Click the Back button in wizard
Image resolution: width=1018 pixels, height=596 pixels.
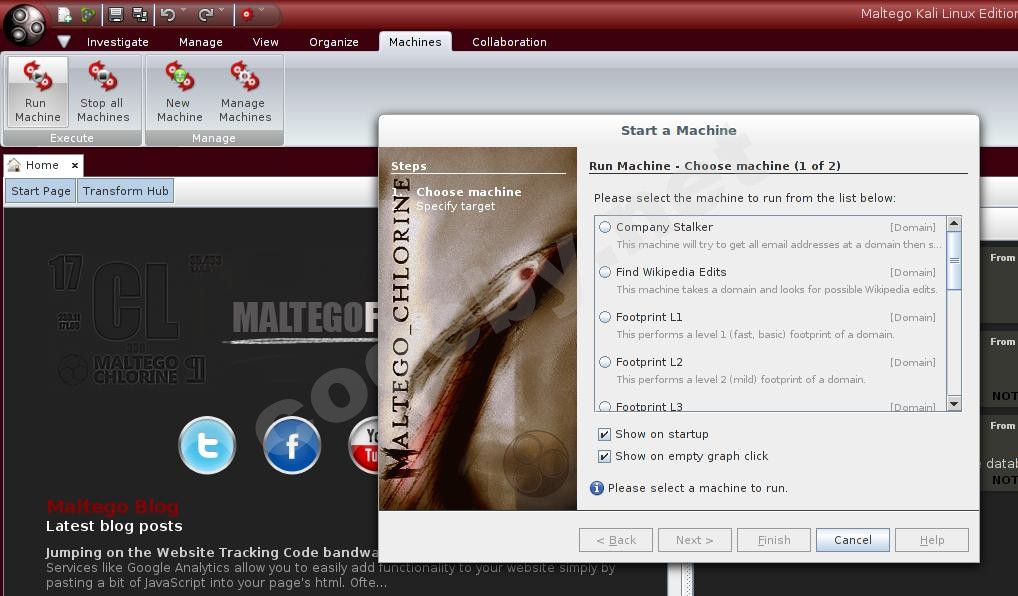(x=615, y=540)
